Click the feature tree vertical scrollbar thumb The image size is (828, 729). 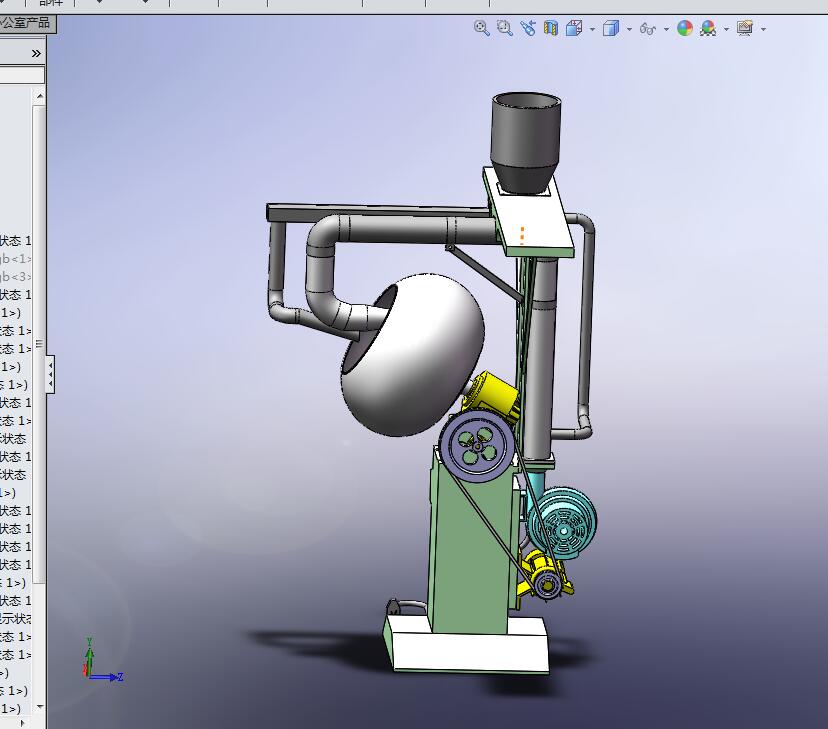(x=39, y=344)
